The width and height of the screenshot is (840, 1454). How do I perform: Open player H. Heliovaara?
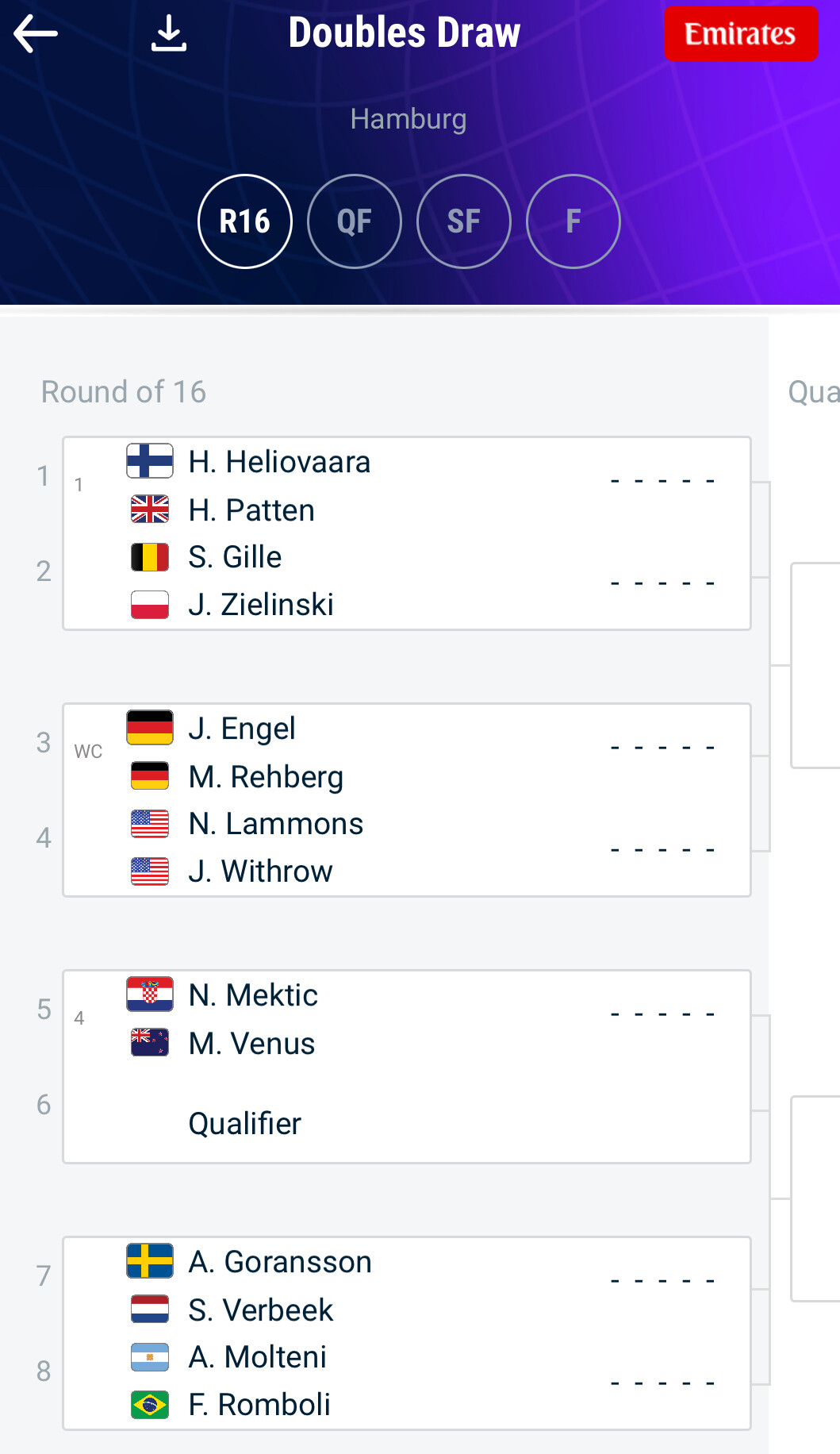coord(279,462)
